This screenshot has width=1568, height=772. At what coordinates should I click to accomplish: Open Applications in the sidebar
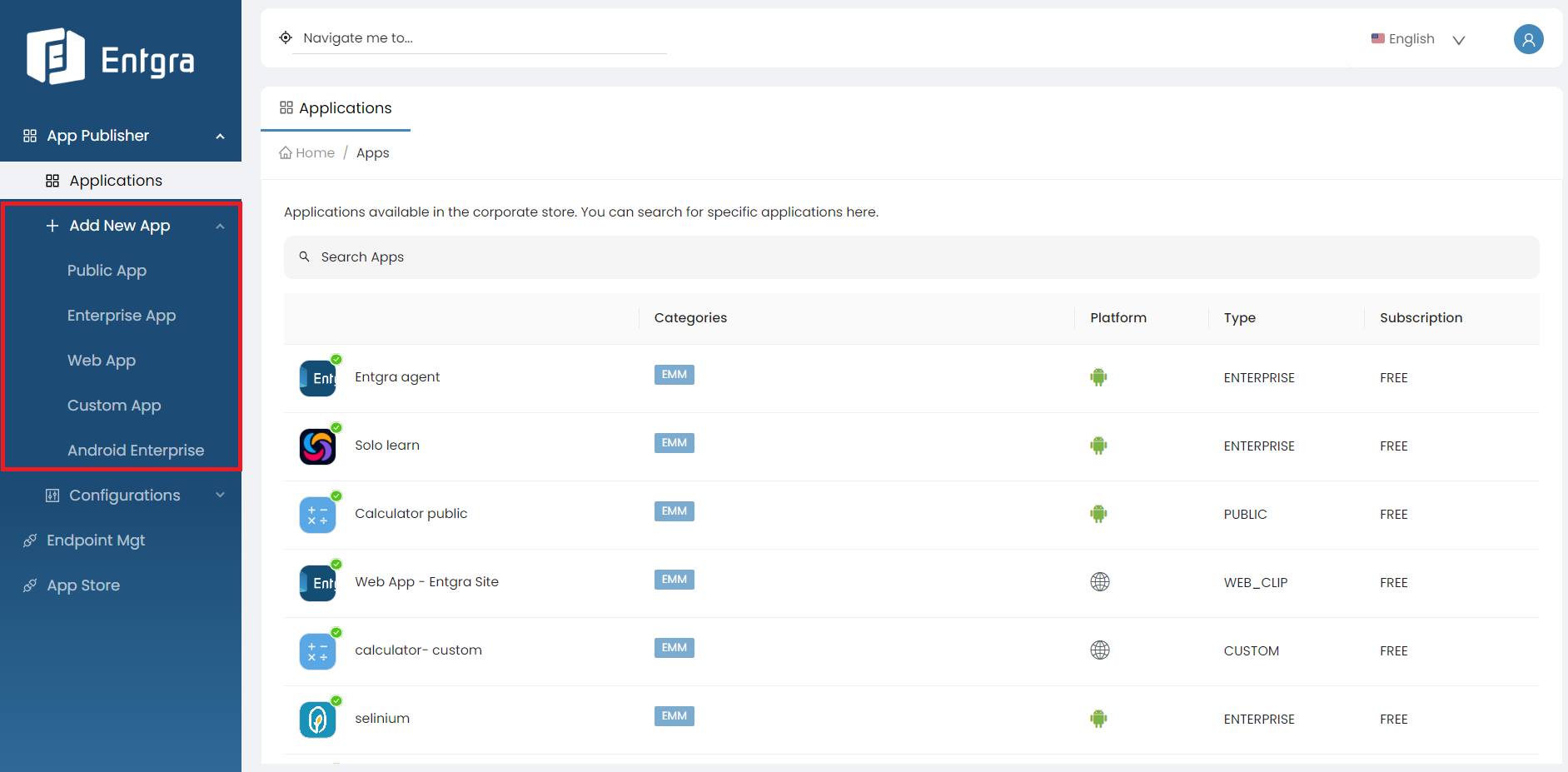[x=121, y=181]
